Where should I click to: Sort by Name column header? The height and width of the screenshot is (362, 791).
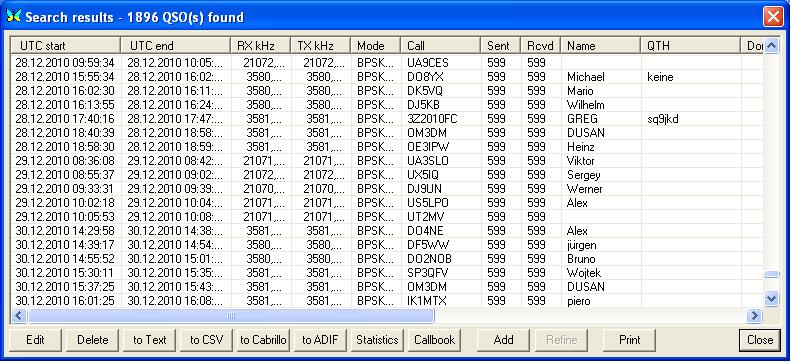600,46
